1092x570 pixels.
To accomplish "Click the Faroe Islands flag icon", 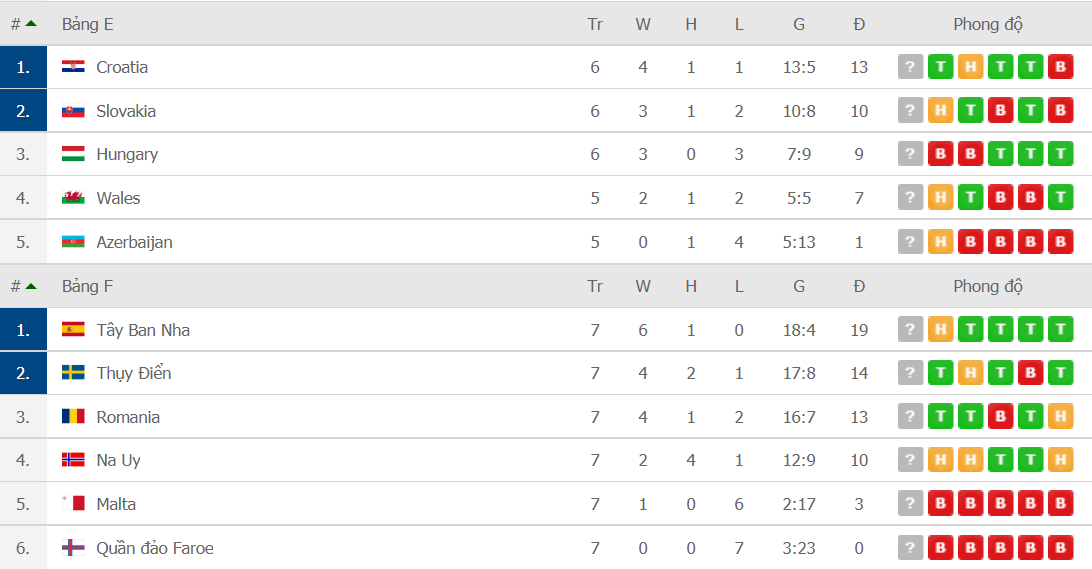I will coord(73,548).
